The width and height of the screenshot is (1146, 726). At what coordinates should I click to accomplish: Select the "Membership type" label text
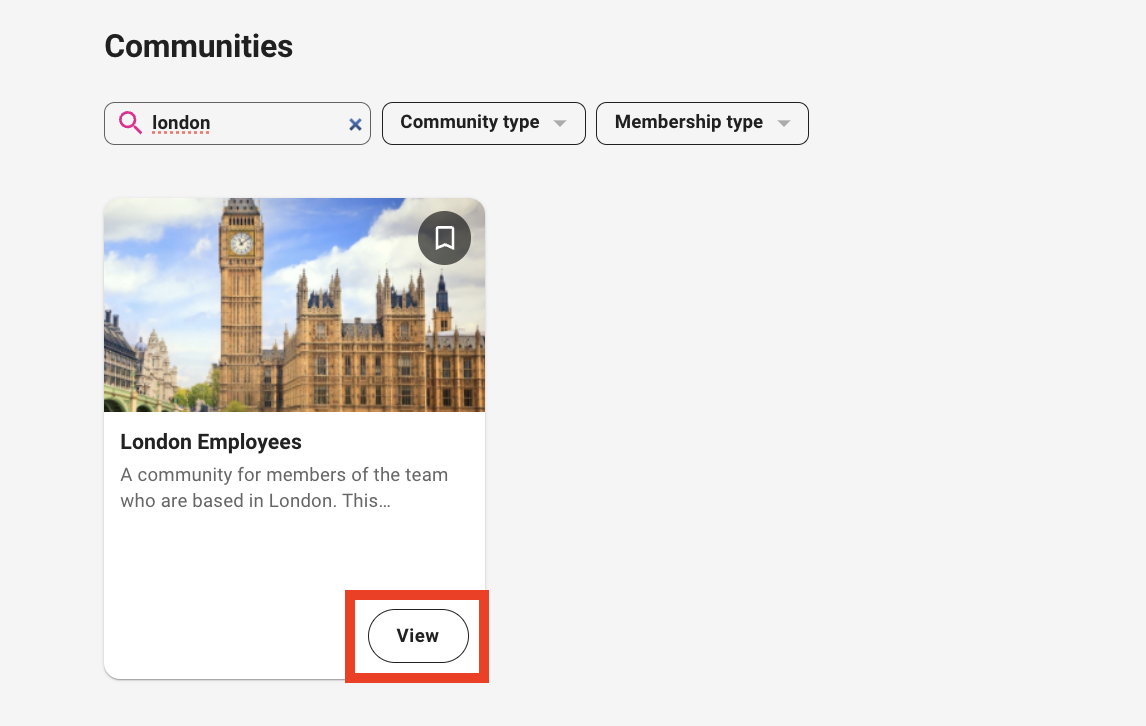(x=688, y=122)
